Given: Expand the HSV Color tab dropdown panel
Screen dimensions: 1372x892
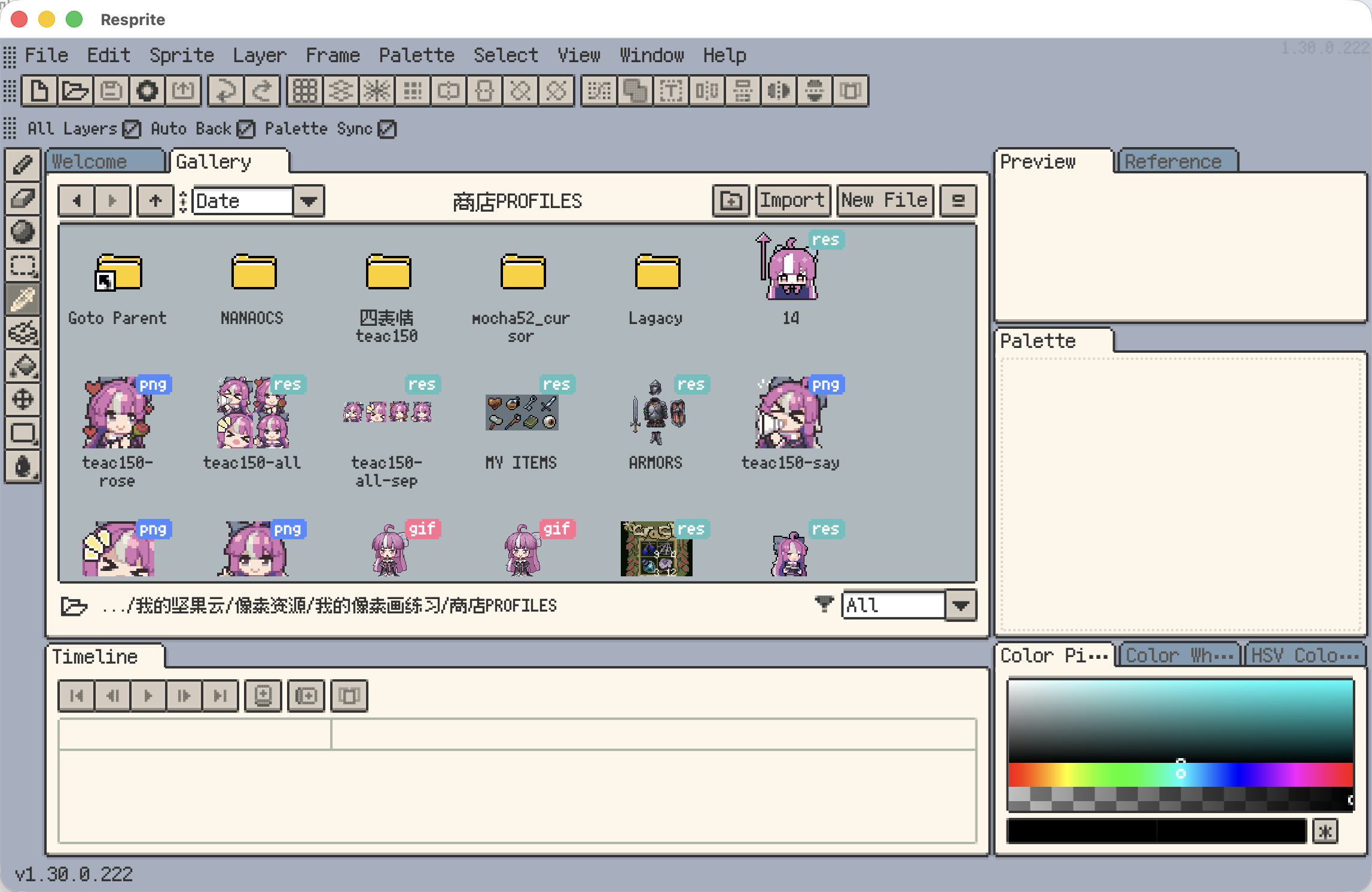Looking at the screenshot, I should pos(1304,655).
